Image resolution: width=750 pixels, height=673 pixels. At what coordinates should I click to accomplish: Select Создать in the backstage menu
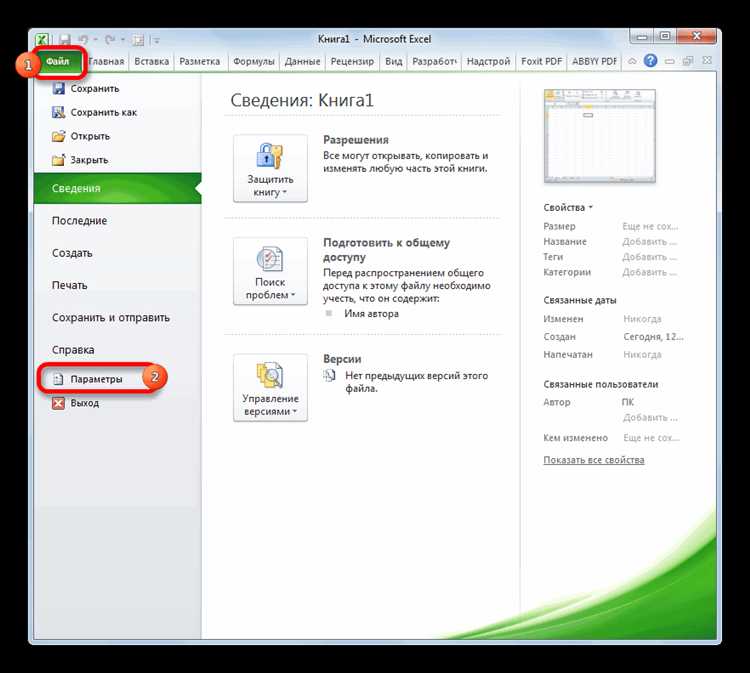tap(72, 253)
